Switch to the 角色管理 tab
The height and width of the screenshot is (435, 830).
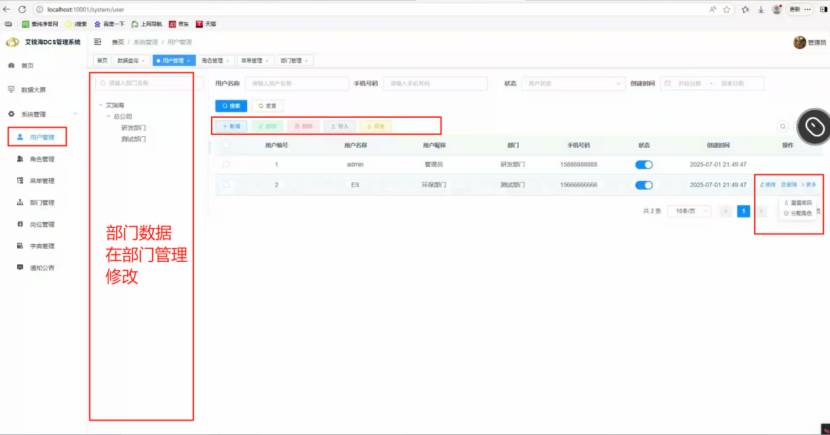pos(215,61)
